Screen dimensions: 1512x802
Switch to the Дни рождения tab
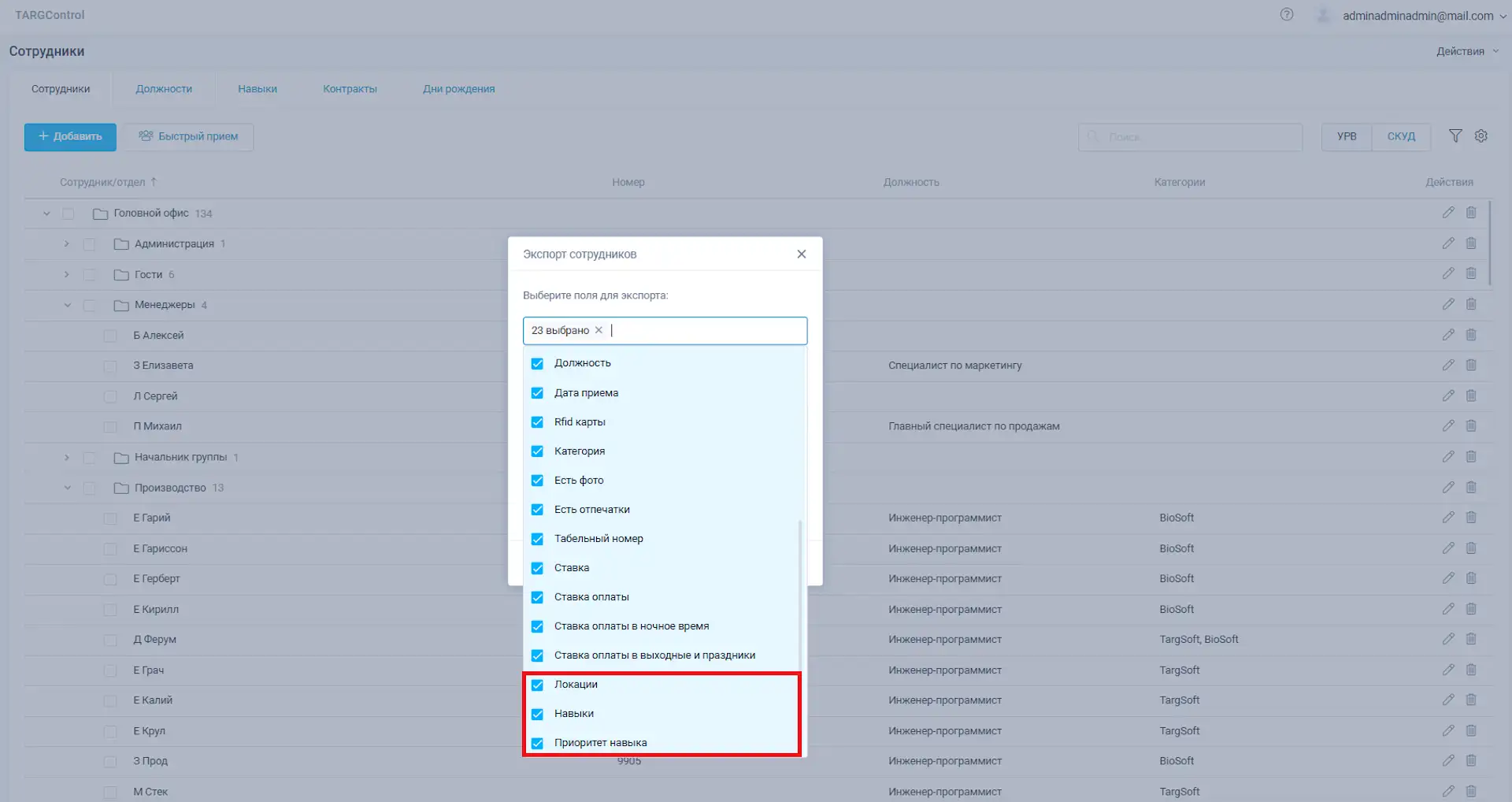click(x=459, y=89)
